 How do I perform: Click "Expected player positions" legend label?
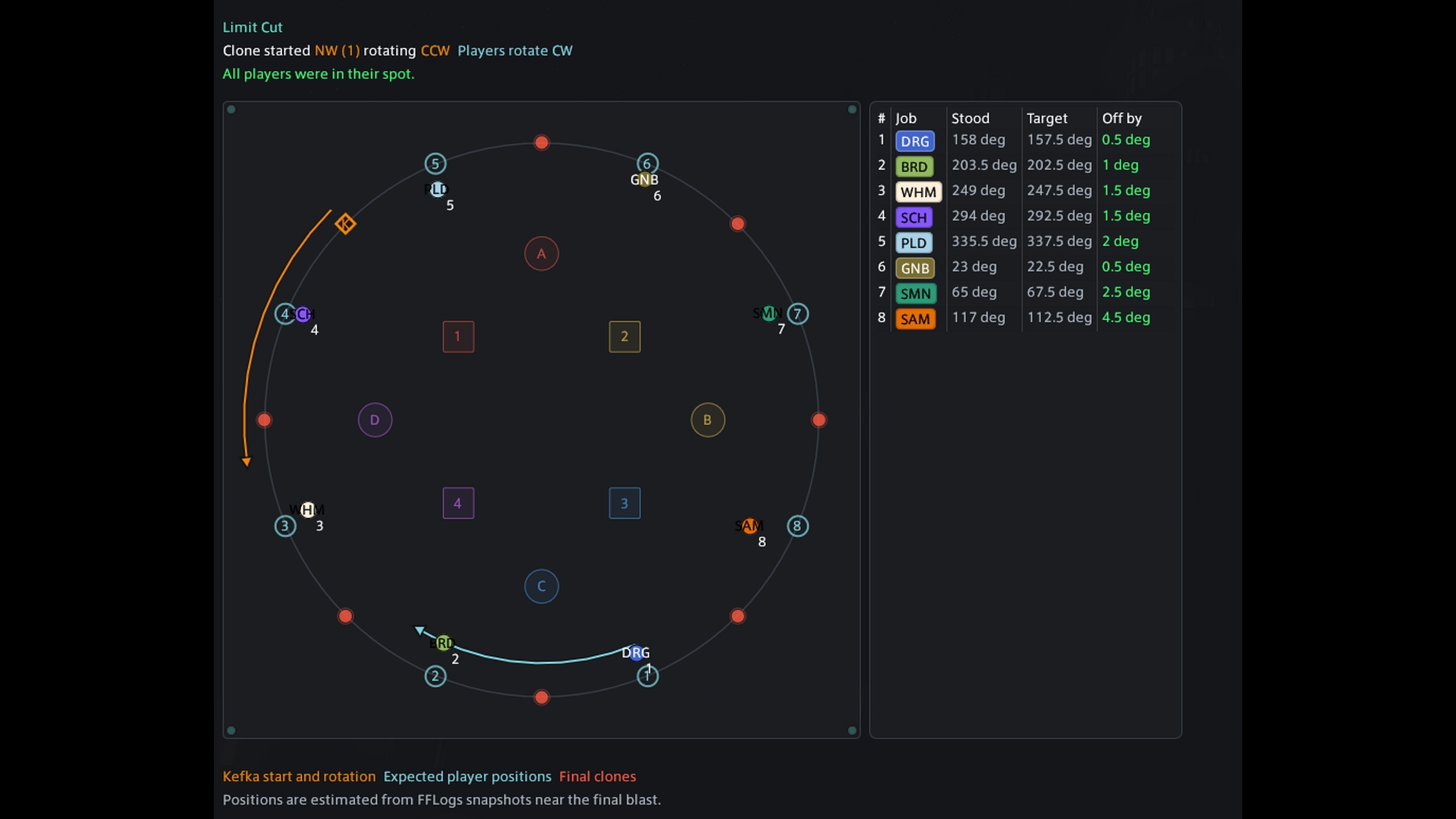(467, 777)
